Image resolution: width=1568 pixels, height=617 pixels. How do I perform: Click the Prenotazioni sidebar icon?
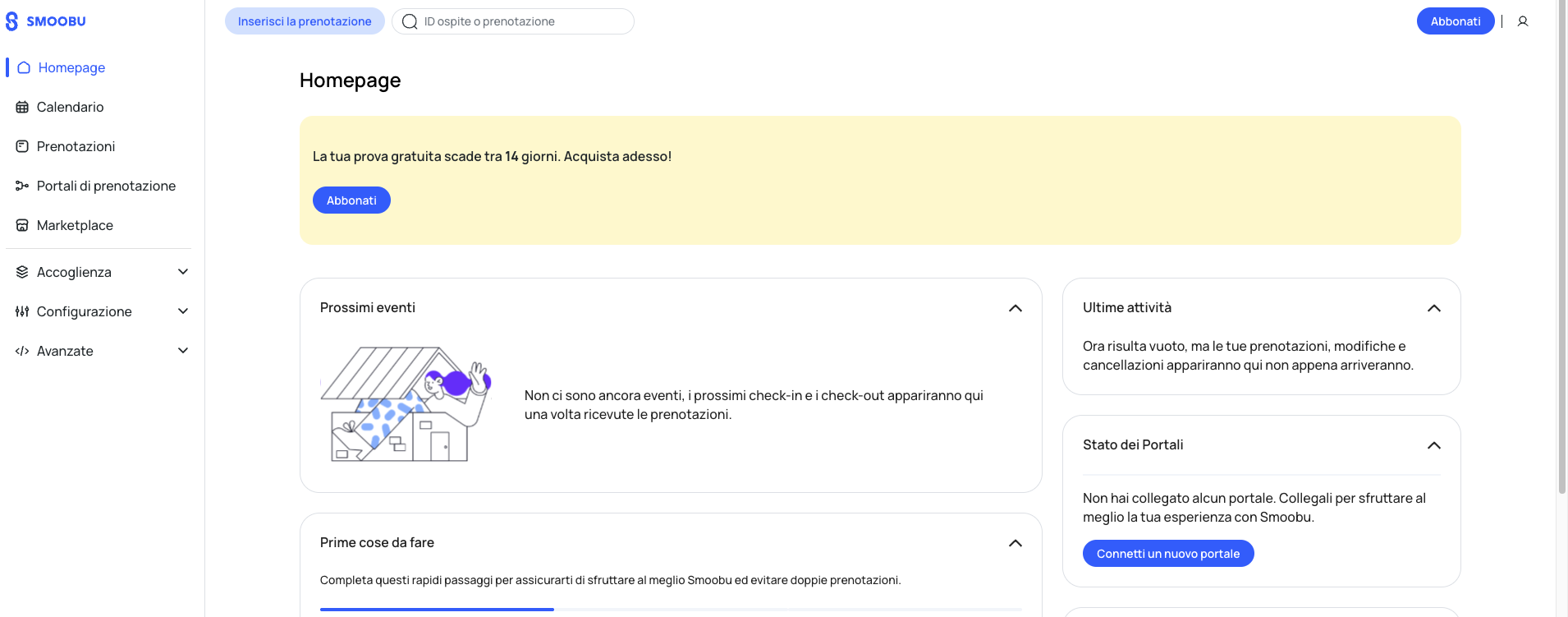[22, 146]
